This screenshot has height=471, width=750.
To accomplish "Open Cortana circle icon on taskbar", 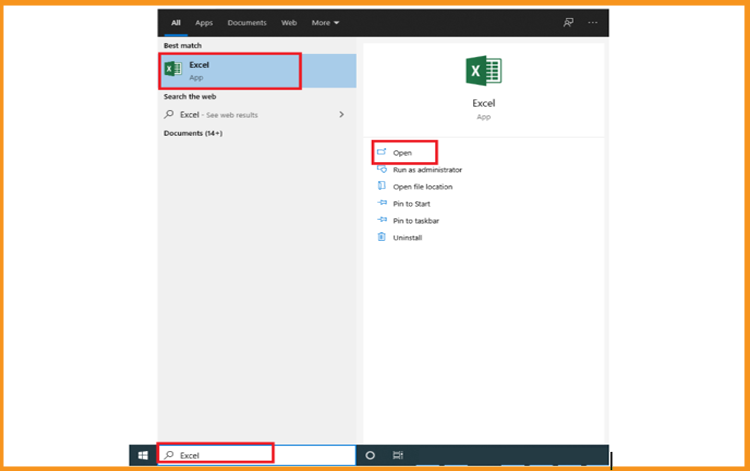I will click(x=370, y=455).
